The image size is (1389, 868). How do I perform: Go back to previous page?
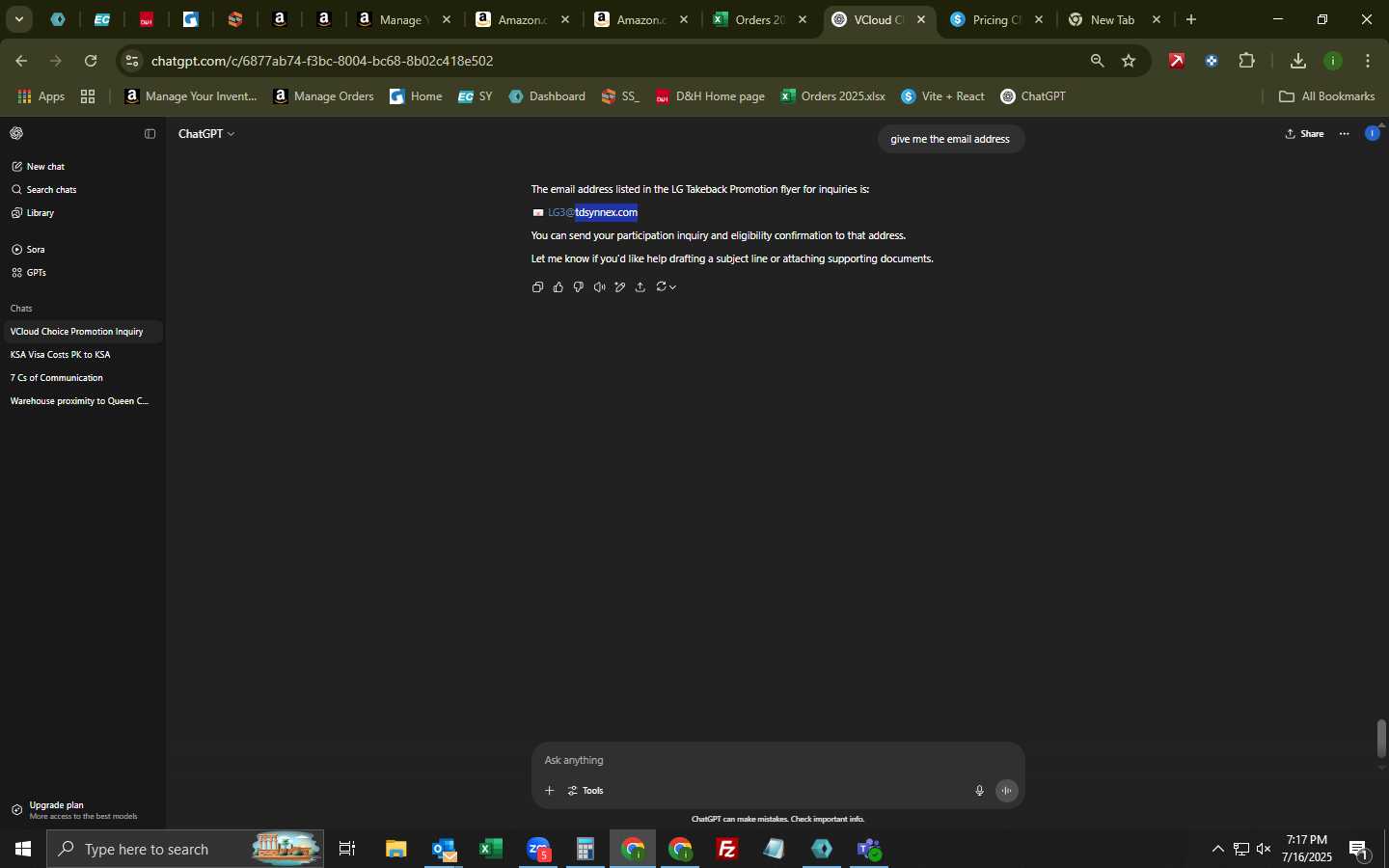click(x=21, y=61)
